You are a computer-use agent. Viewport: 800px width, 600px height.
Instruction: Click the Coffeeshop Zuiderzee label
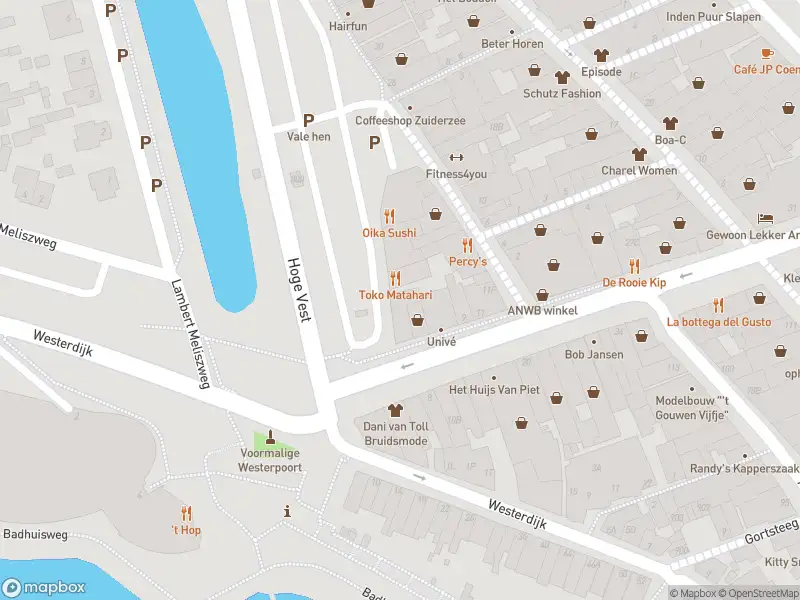(x=410, y=120)
